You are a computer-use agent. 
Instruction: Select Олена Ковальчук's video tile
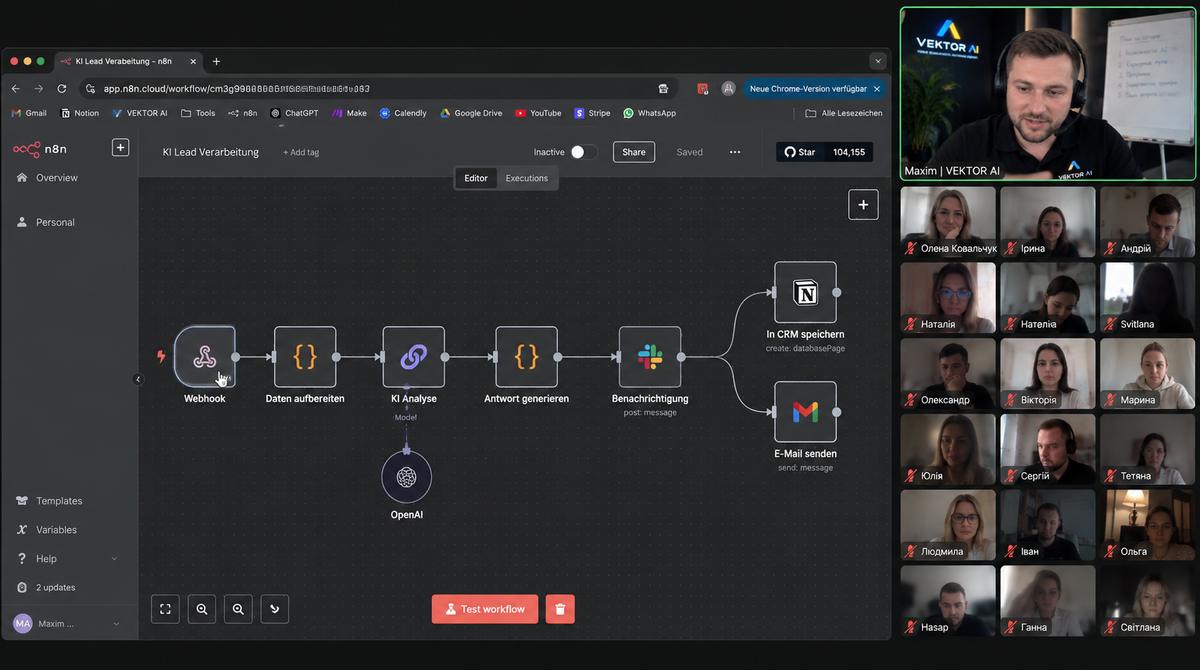pos(948,221)
